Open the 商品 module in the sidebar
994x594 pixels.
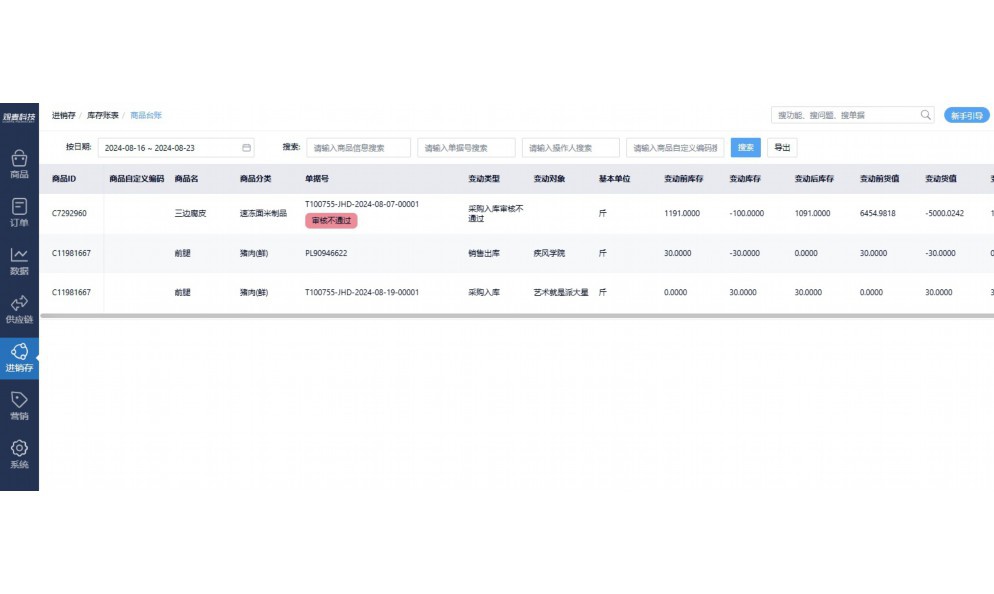[x=19, y=163]
